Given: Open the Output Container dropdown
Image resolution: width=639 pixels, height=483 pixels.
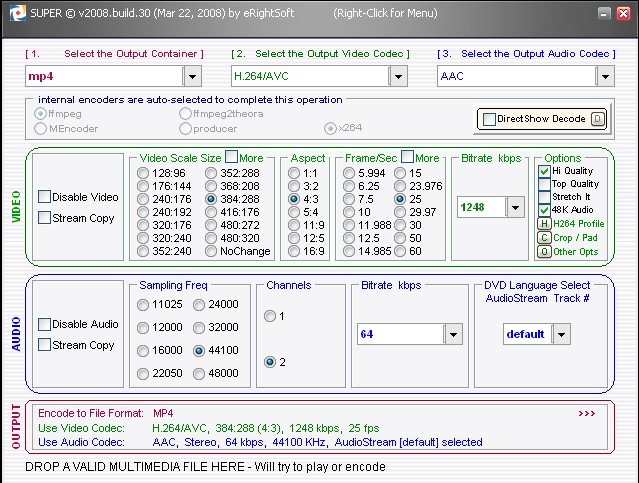Looking at the screenshot, I should 192,77.
